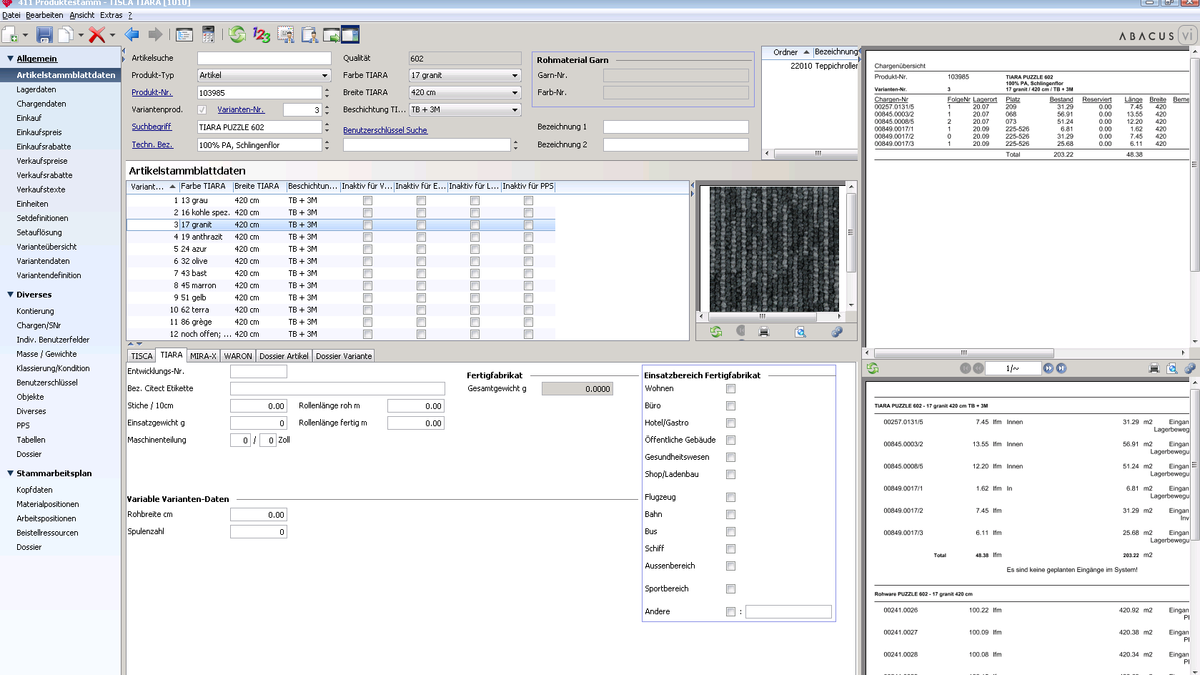Open the dropdown arrow beside the Delete icon
This screenshot has height=675, width=1200.
[110, 36]
